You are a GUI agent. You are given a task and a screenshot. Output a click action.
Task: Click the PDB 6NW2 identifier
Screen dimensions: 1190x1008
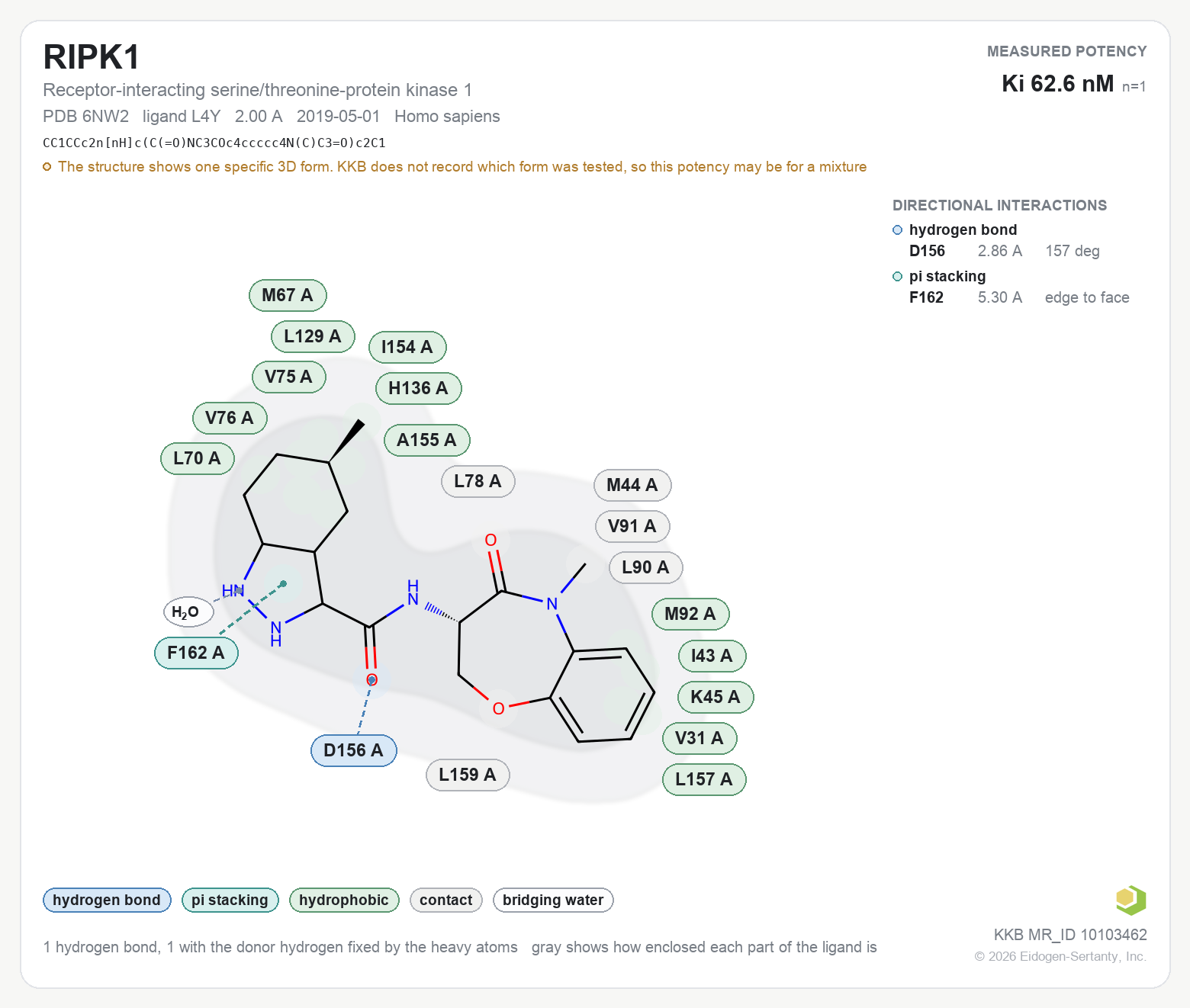tap(85, 116)
